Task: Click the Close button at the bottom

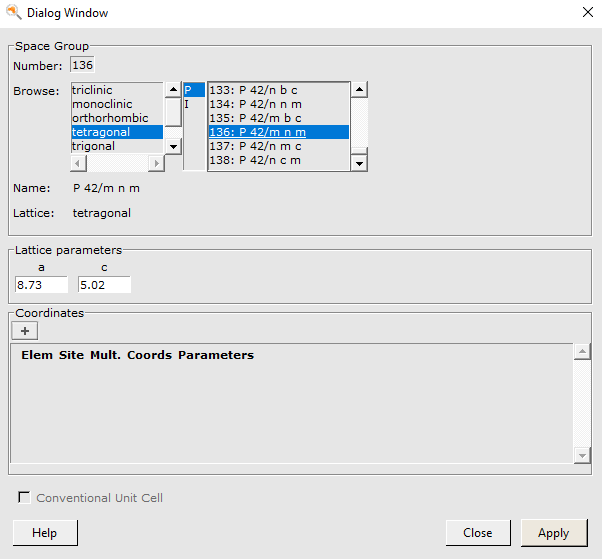Action: point(477,533)
